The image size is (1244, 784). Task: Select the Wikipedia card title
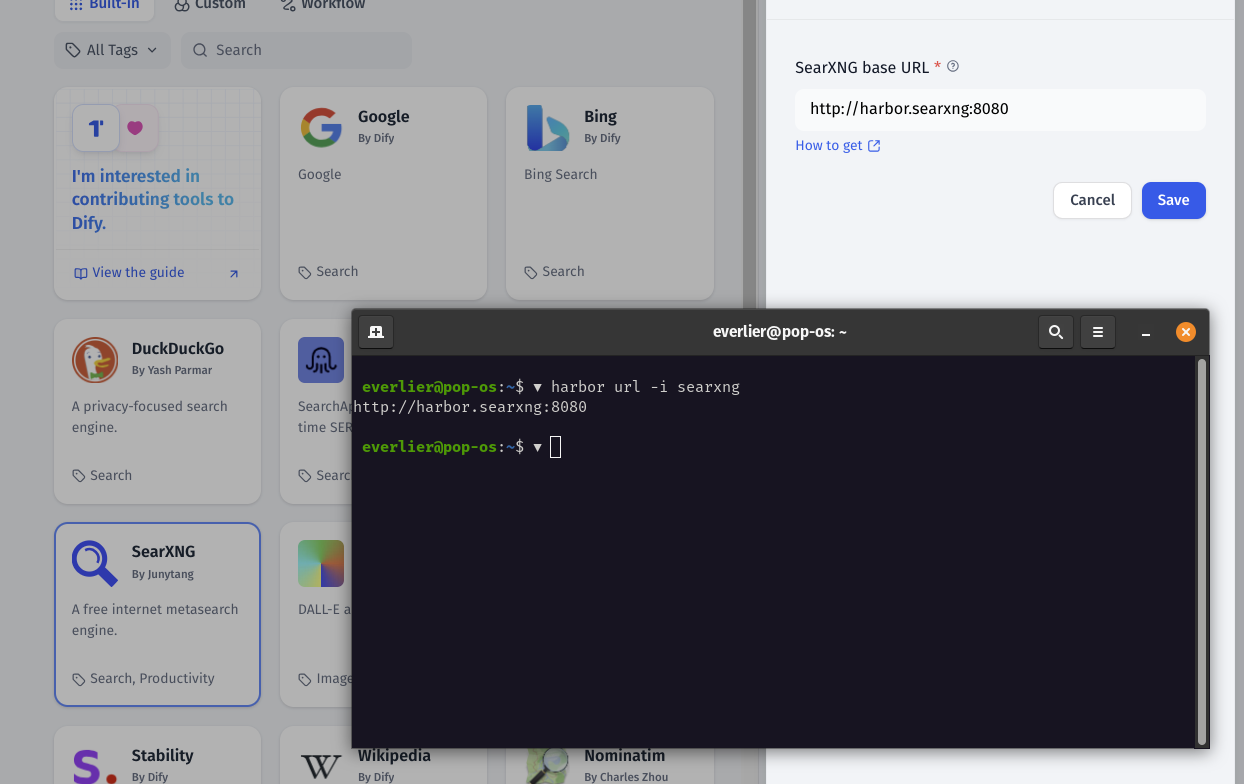[394, 756]
